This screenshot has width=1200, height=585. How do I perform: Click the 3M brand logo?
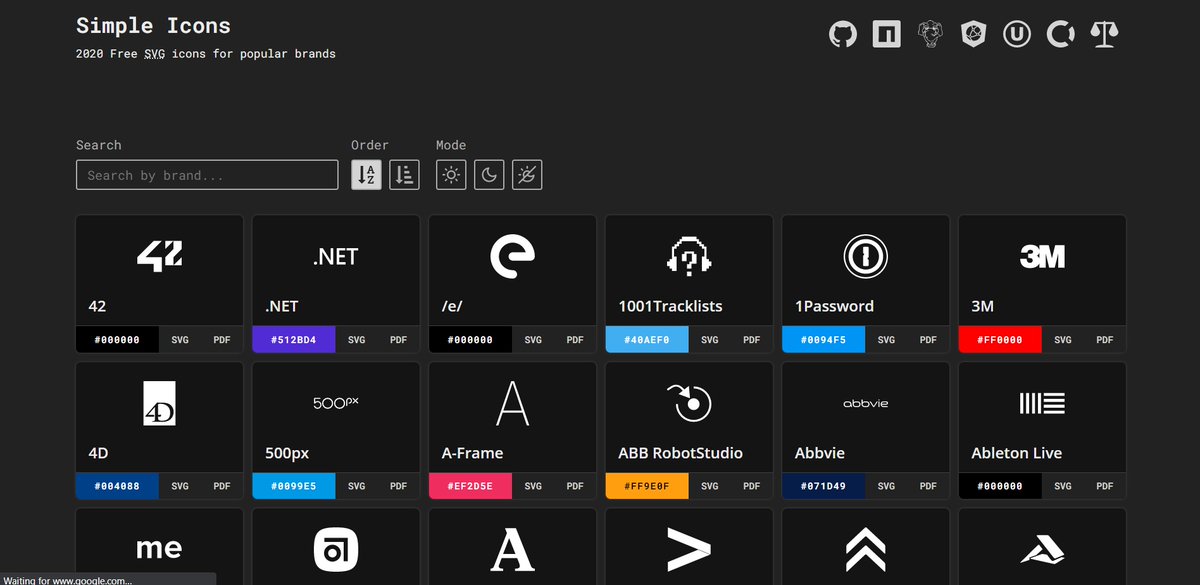point(1042,257)
